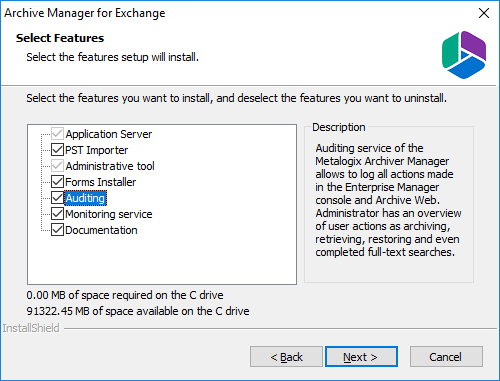Close the Archive Manager installer window
Image resolution: width=500 pixels, height=381 pixels.
pos(484,13)
